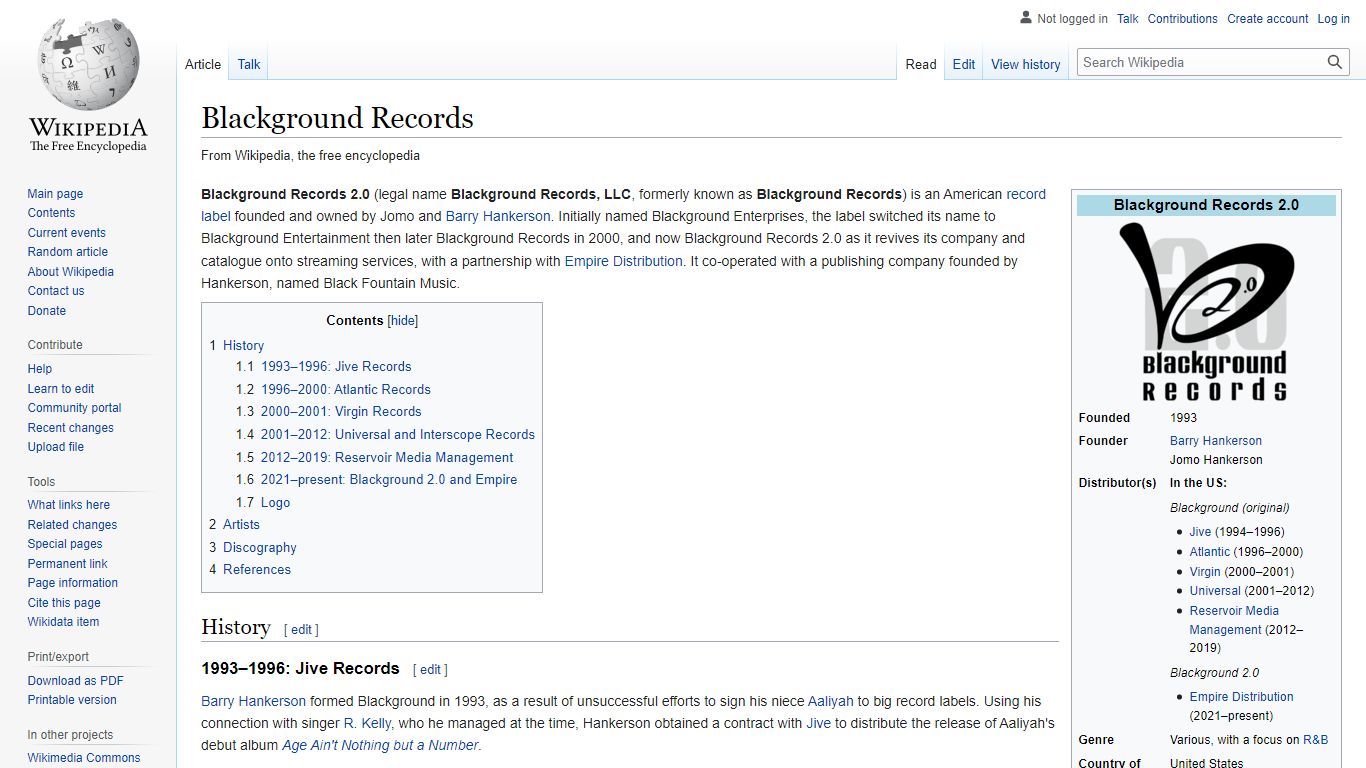Screen dimensions: 1366x768
Task: Open Current events
Action: click(x=66, y=233)
